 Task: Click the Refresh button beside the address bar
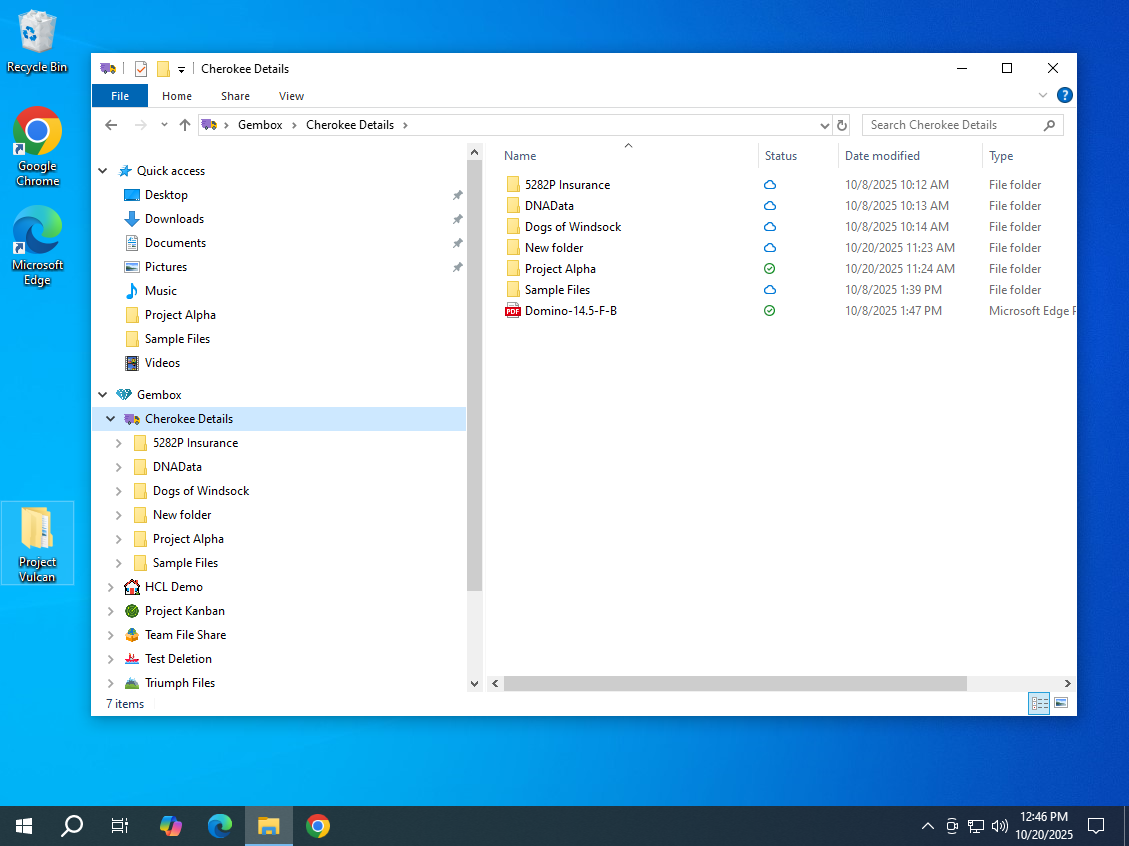click(x=842, y=125)
